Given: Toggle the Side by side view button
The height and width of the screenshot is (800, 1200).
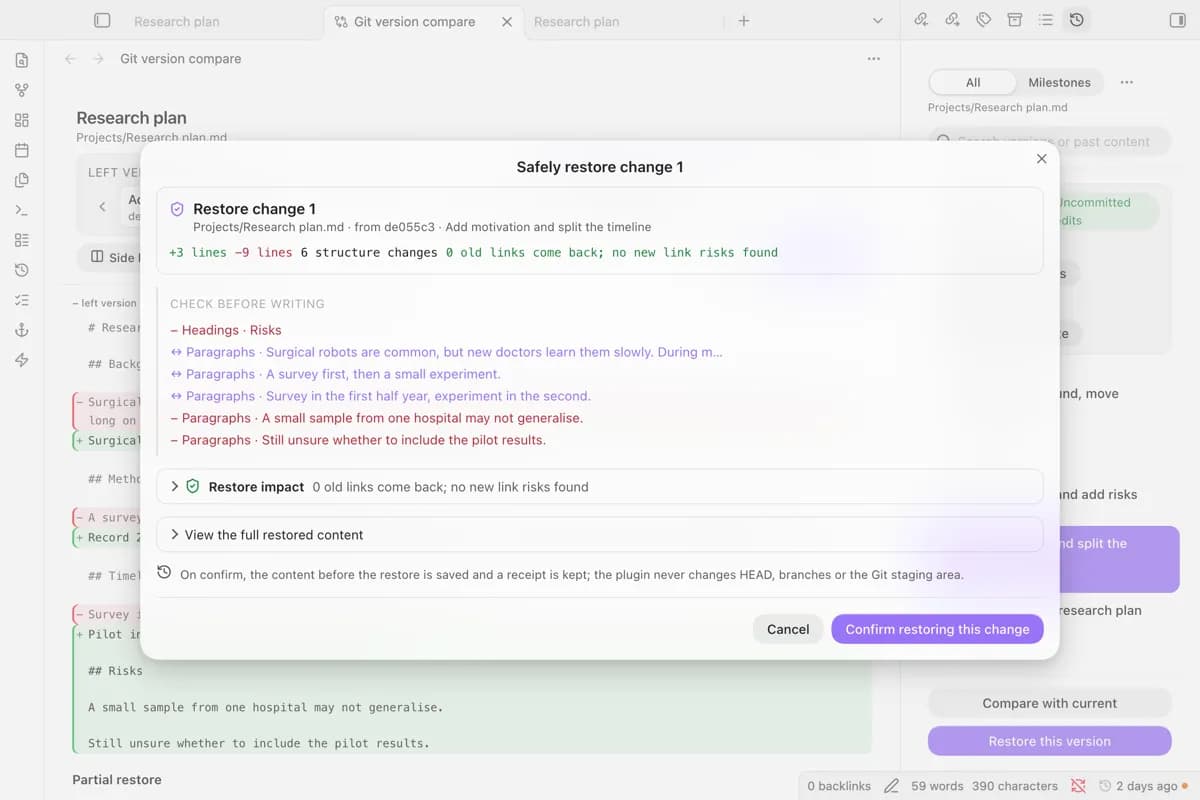Looking at the screenshot, I should pyautogui.click(x=112, y=257).
